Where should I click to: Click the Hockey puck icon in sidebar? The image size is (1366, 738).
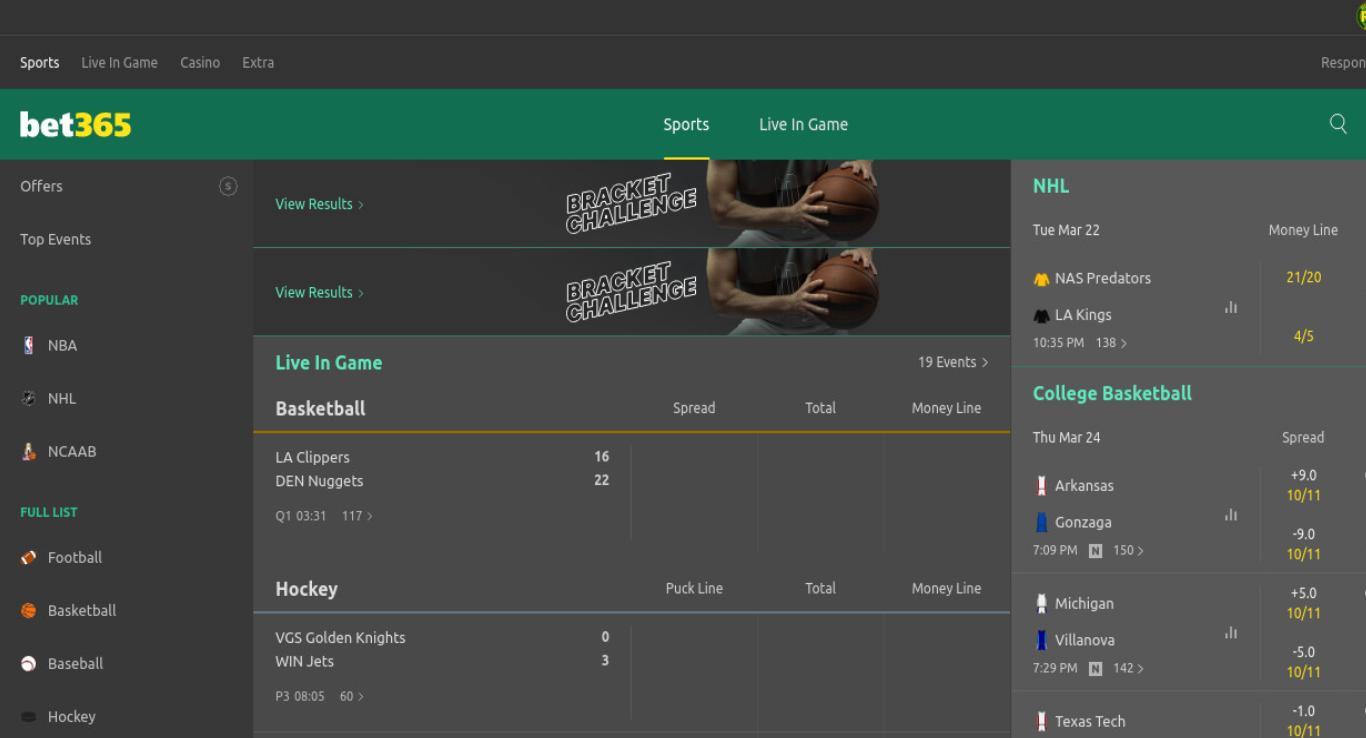click(x=28, y=716)
